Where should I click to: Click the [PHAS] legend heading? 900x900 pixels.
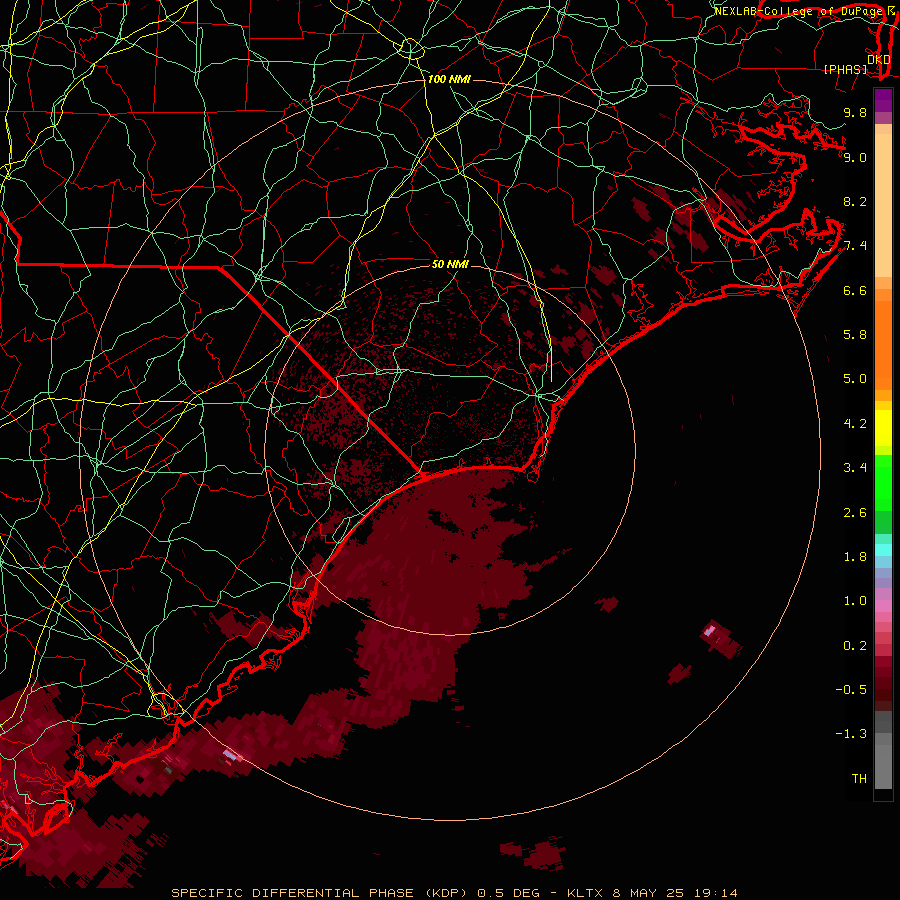(x=845, y=69)
